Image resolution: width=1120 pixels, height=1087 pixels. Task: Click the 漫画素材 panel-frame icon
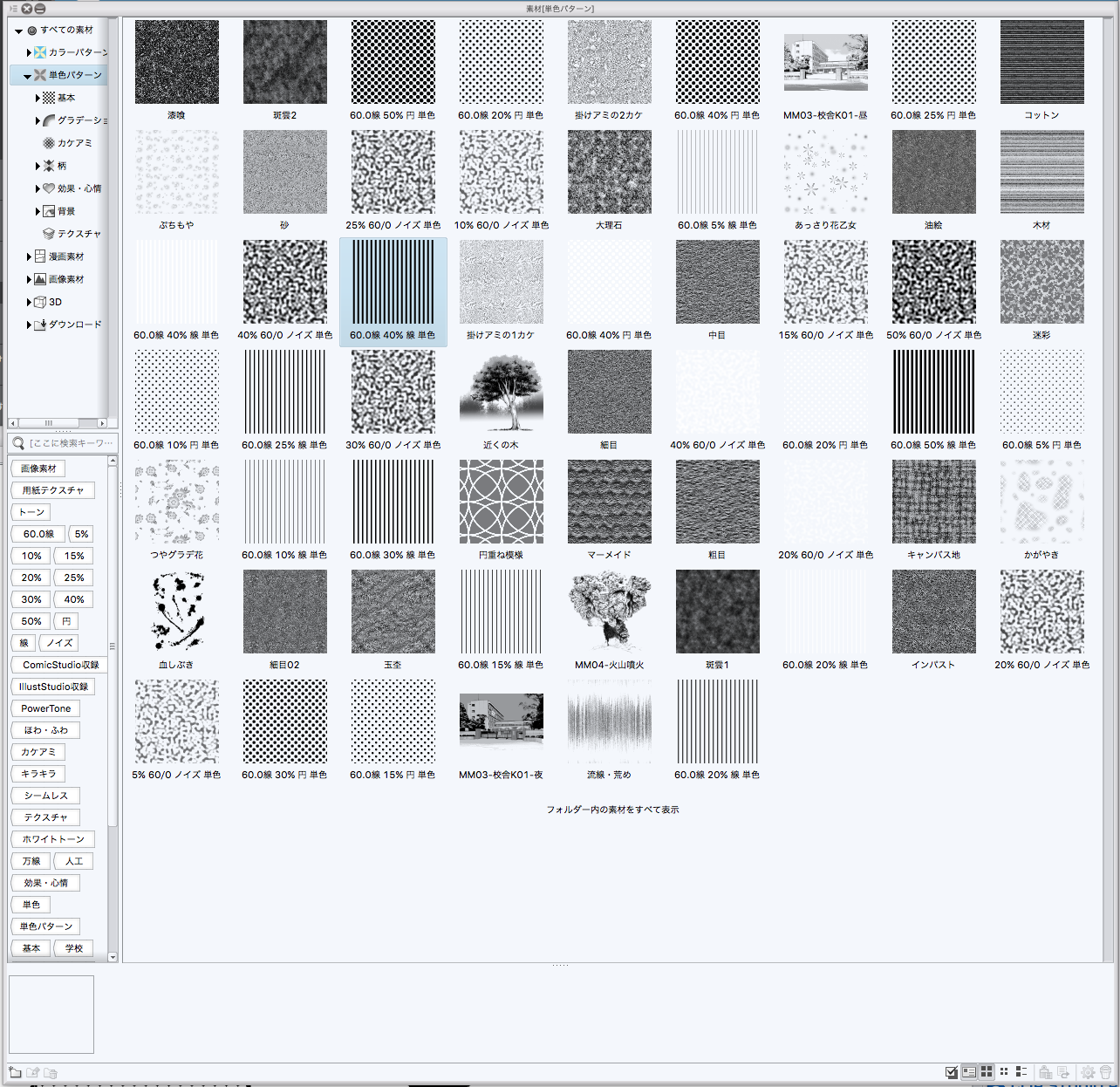[x=39, y=256]
